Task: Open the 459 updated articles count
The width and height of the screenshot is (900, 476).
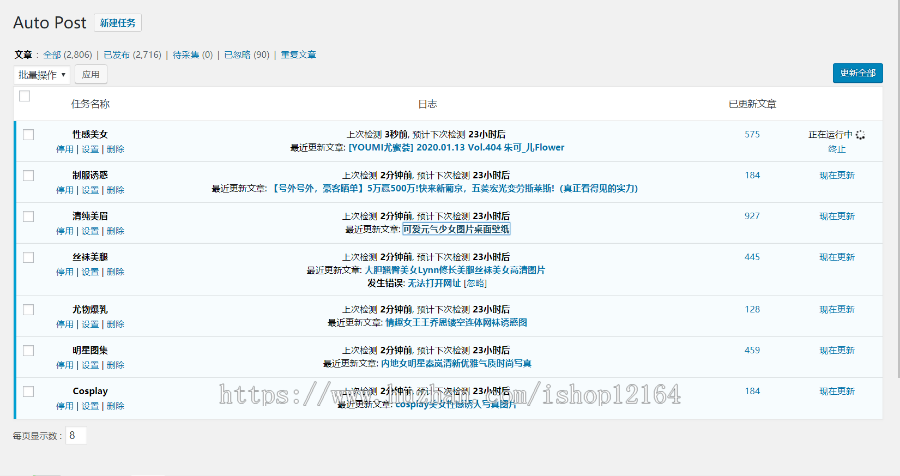Action: [x=752, y=350]
